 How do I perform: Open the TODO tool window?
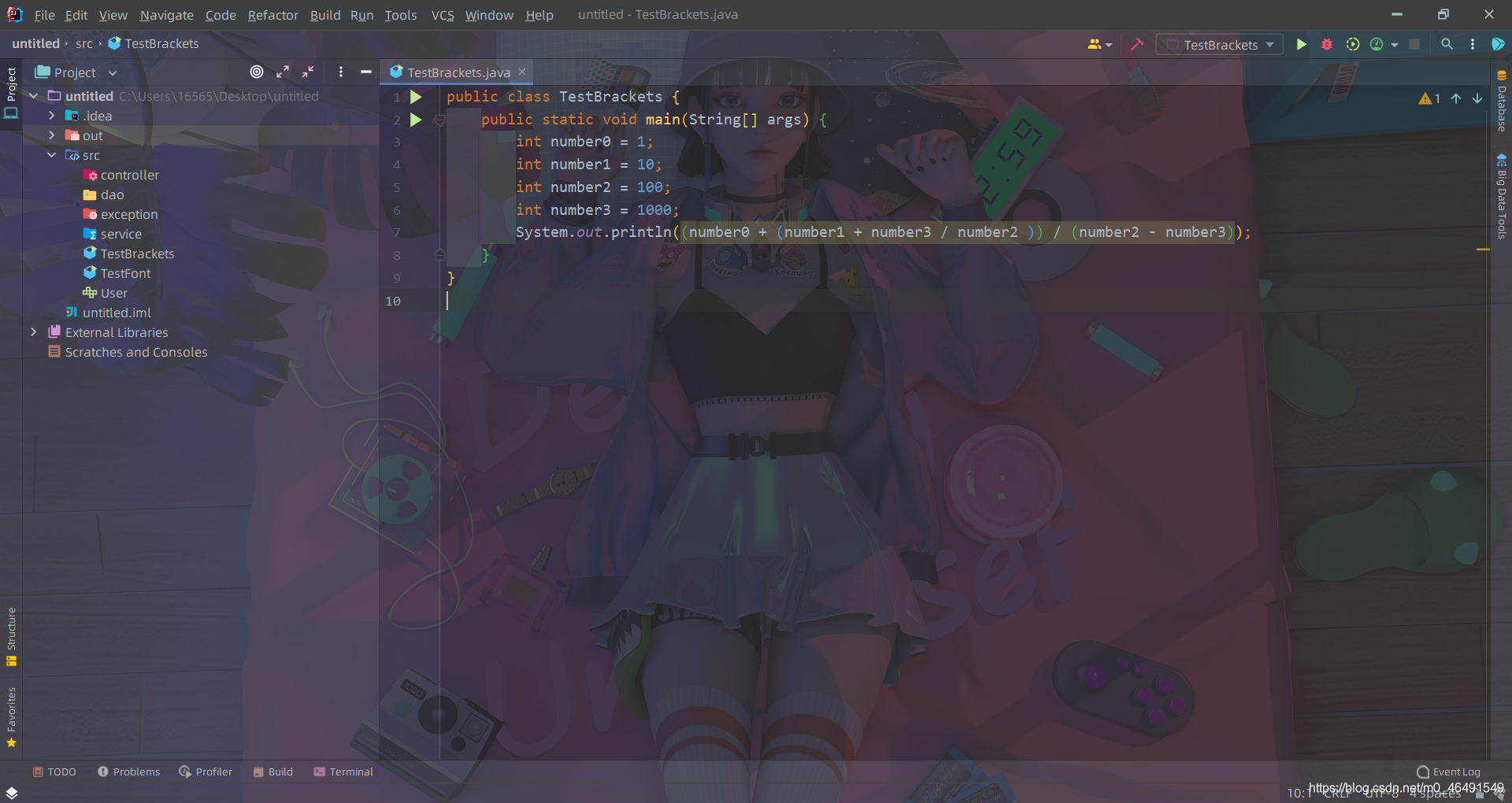click(54, 772)
